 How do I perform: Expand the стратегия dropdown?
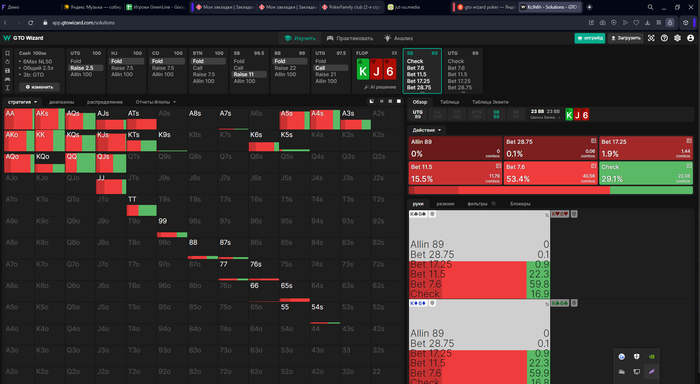click(22, 102)
